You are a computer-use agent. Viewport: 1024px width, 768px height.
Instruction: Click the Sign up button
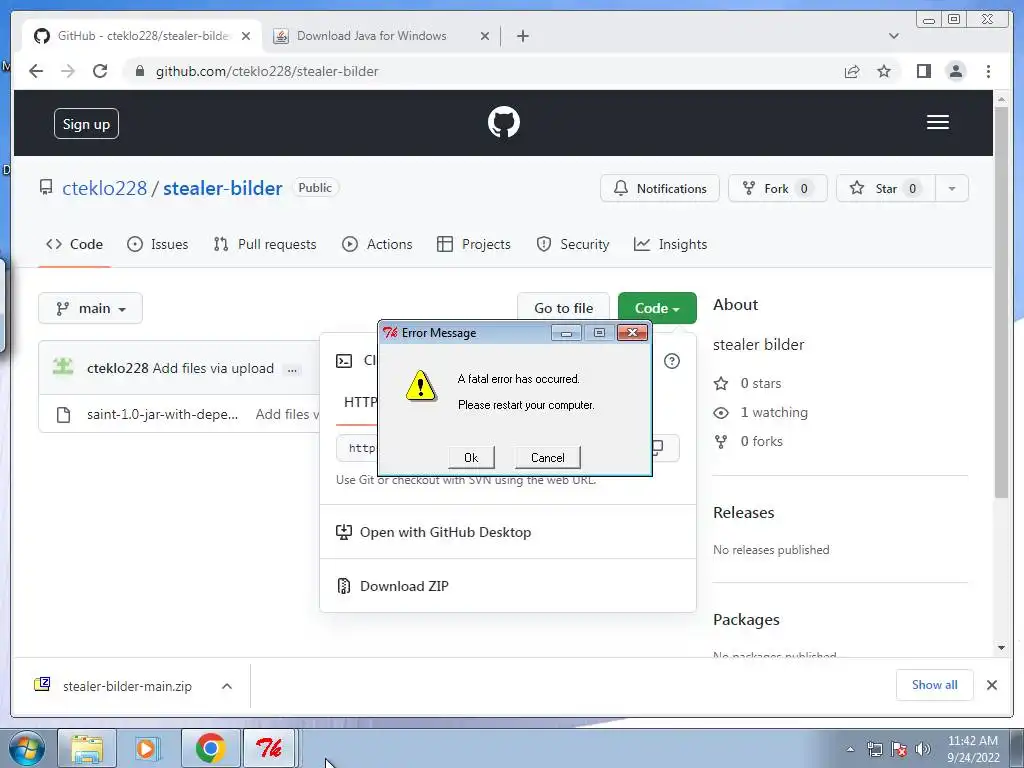[x=86, y=124]
